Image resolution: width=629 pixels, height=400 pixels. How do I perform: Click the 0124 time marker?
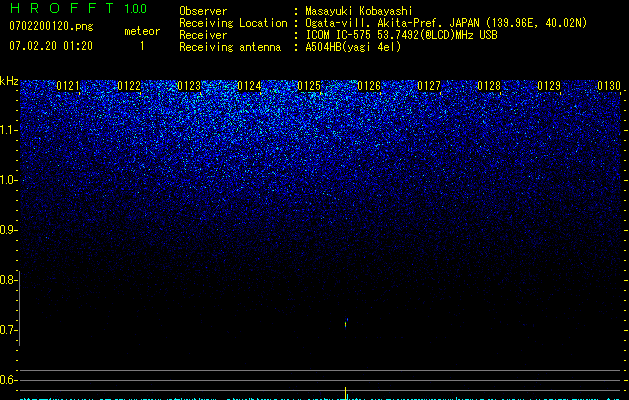(x=249, y=86)
